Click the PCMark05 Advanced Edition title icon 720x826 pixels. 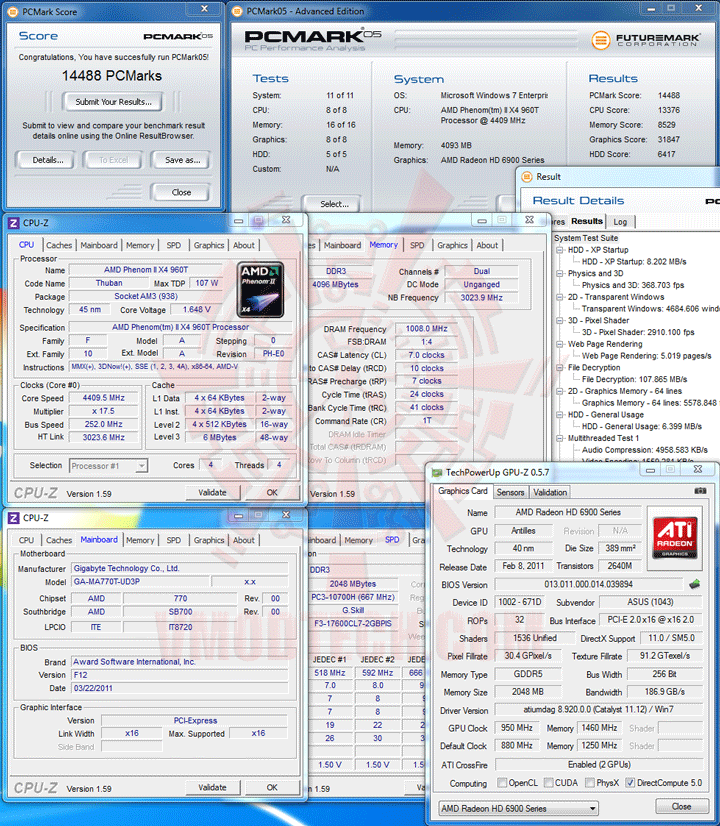click(x=238, y=11)
